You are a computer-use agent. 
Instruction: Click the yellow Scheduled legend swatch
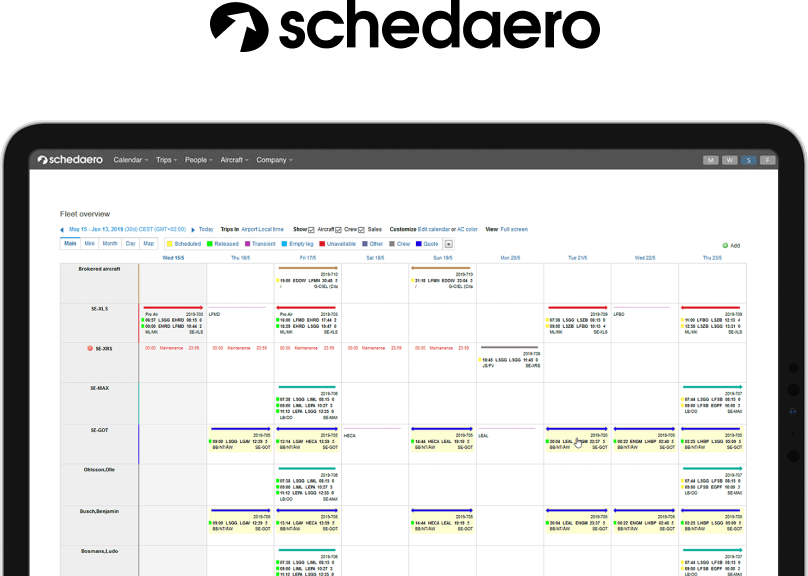170,244
